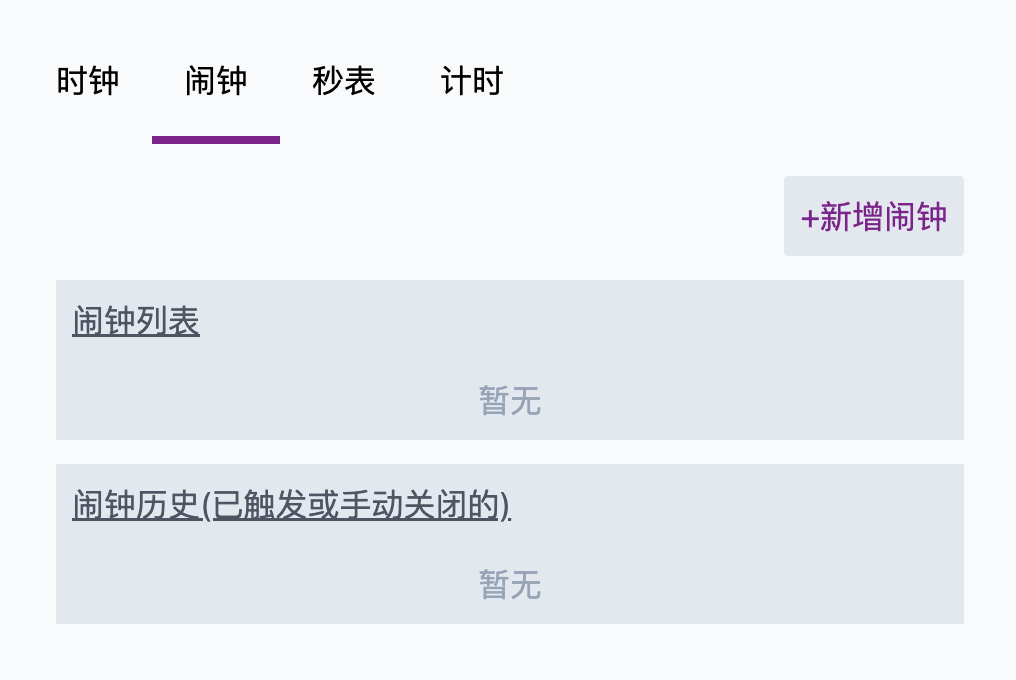Switch to the 时钟 tab

pyautogui.click(x=87, y=82)
